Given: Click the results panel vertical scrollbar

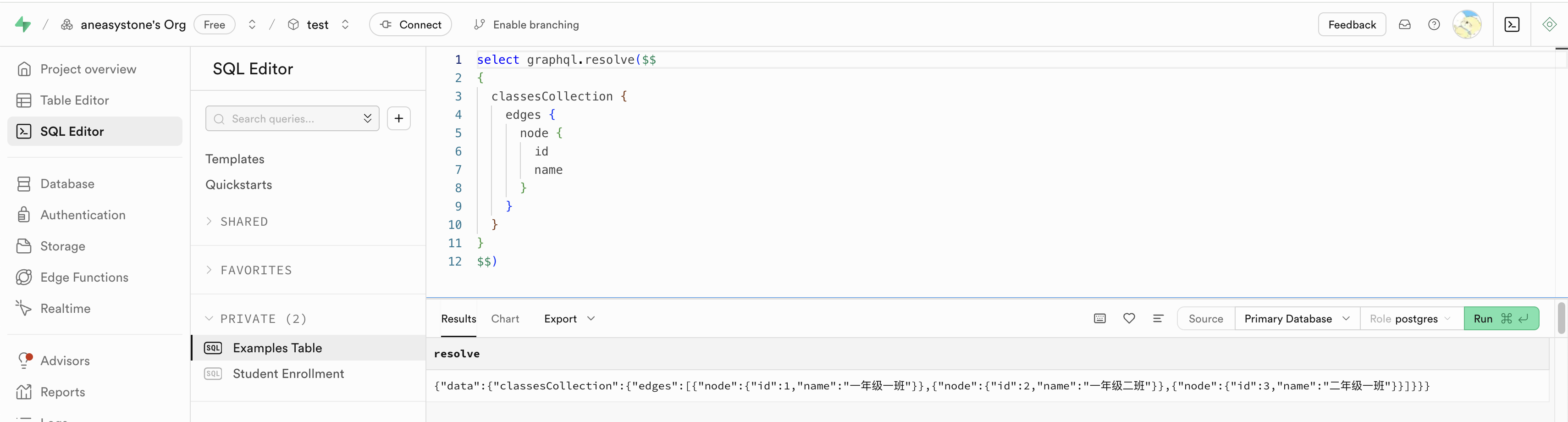Looking at the screenshot, I should click(1561, 318).
